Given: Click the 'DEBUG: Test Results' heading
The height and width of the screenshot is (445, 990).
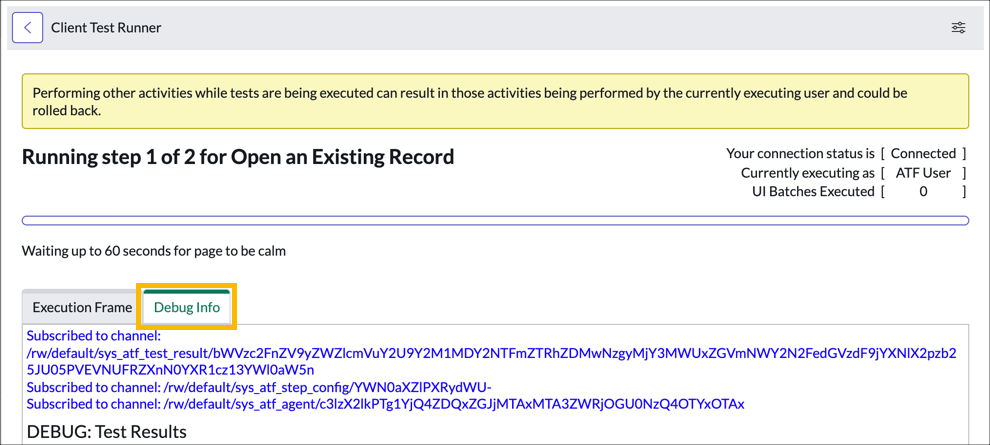Looking at the screenshot, I should tap(107, 432).
